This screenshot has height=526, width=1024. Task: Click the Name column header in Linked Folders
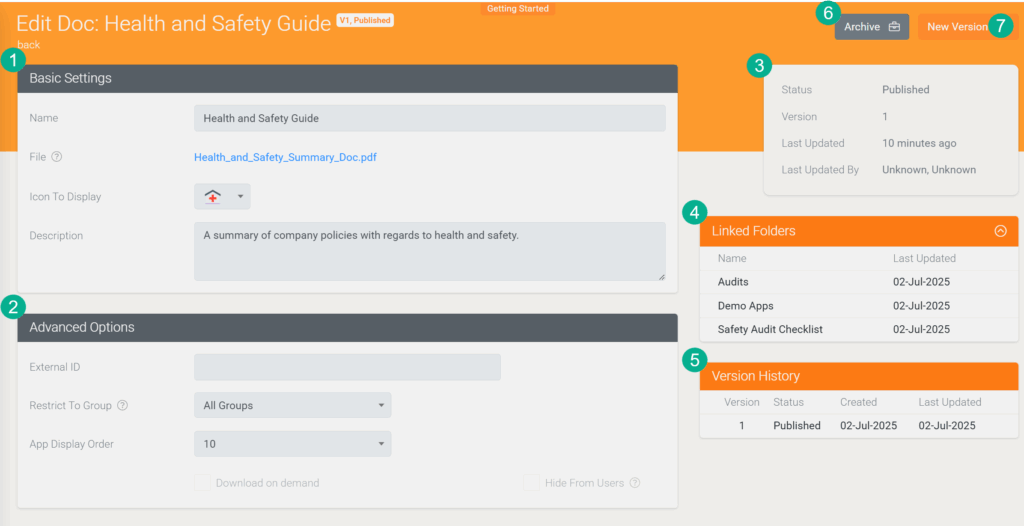click(732, 258)
